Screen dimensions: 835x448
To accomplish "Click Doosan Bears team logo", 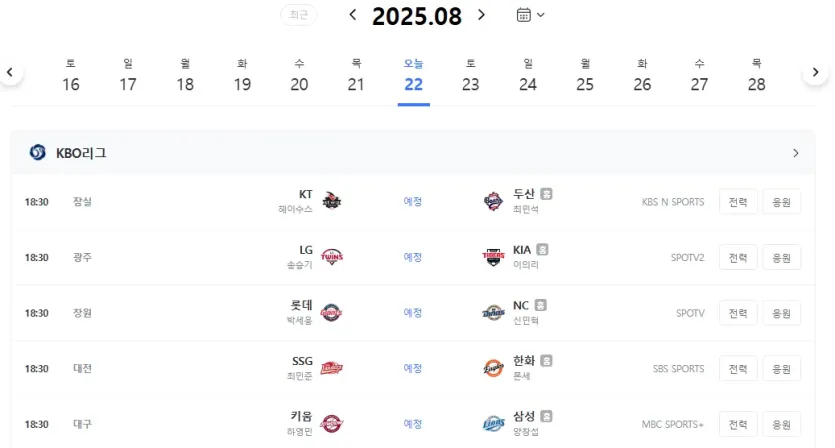I will click(x=493, y=201).
